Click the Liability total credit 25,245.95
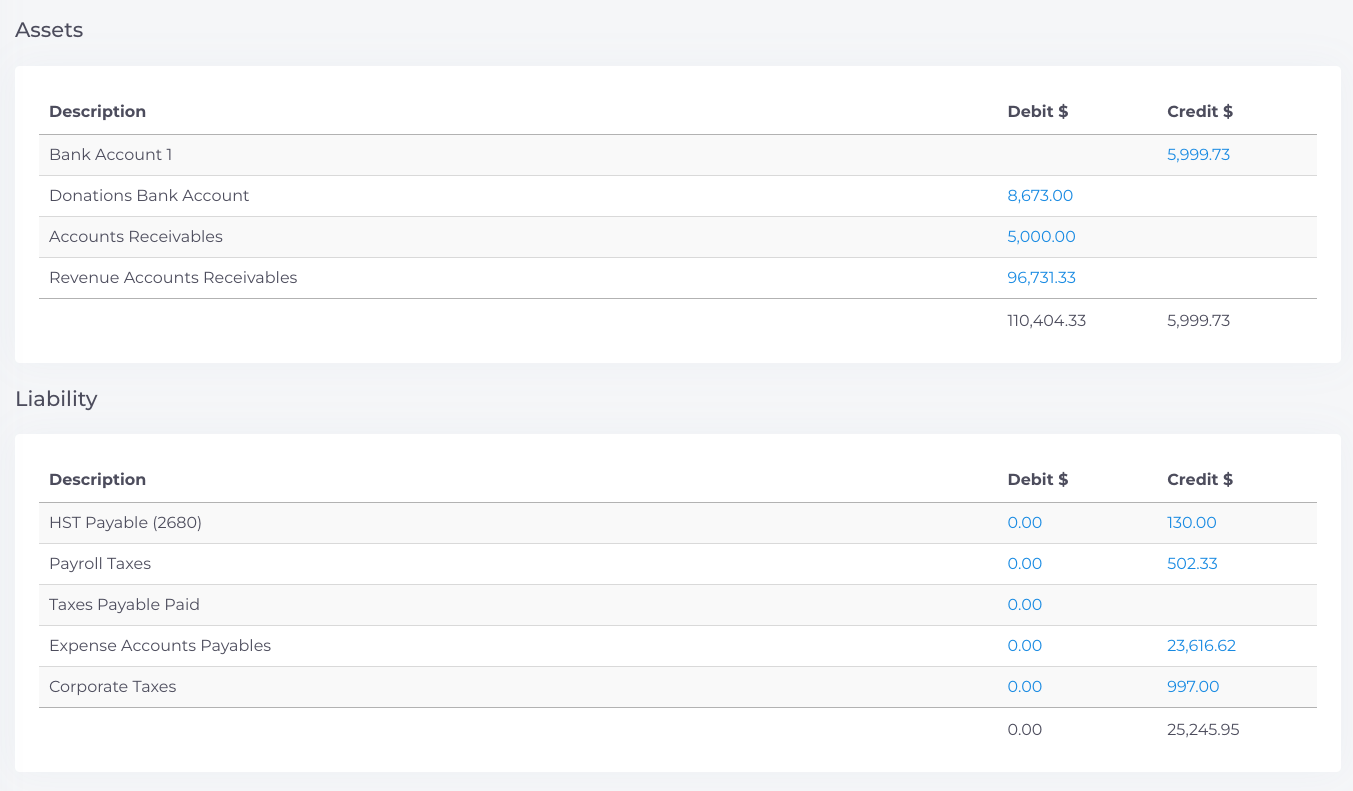 (1203, 730)
